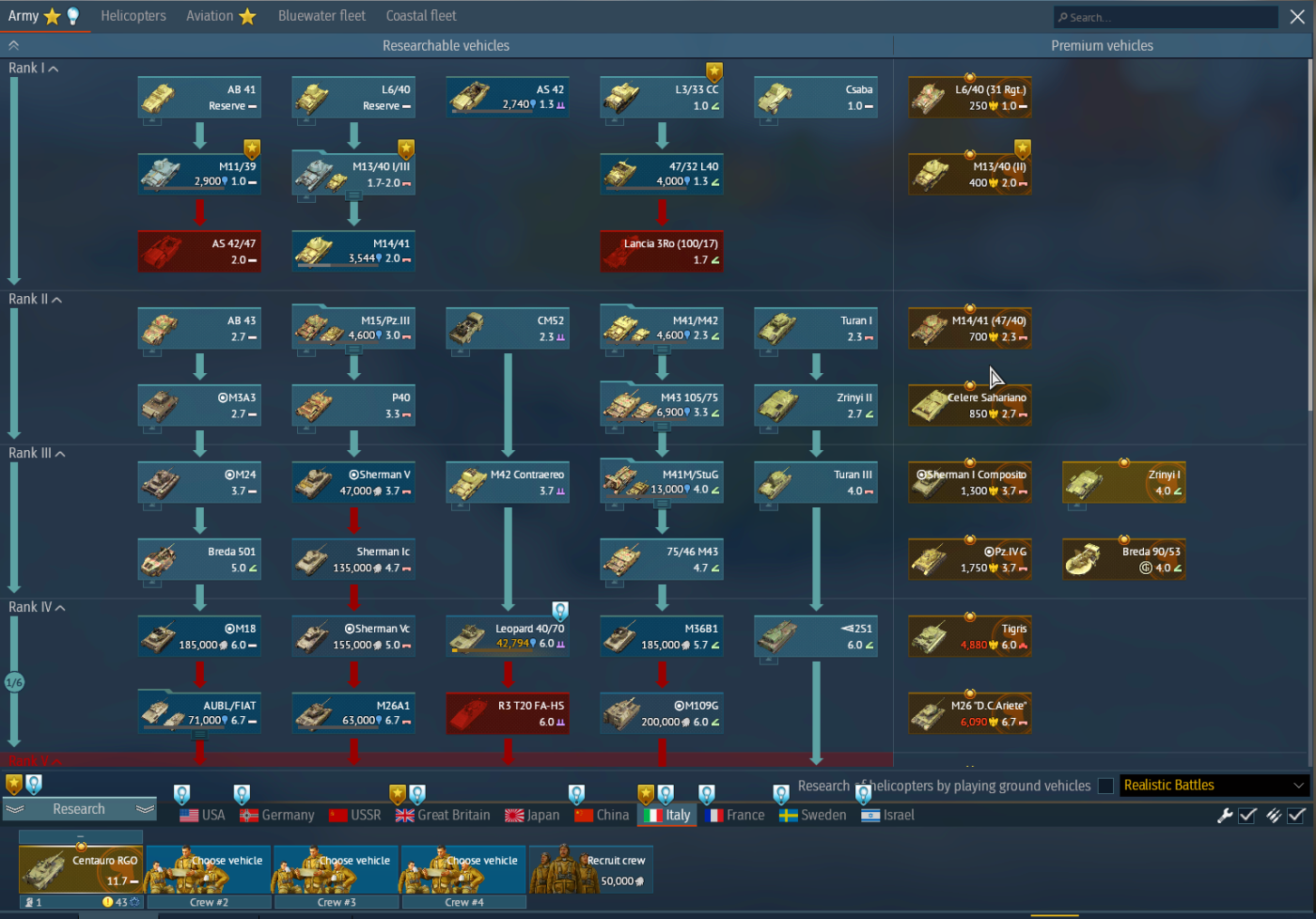Switch to the Coastal fleet tab
The width and height of the screenshot is (1316, 919).
[x=421, y=16]
